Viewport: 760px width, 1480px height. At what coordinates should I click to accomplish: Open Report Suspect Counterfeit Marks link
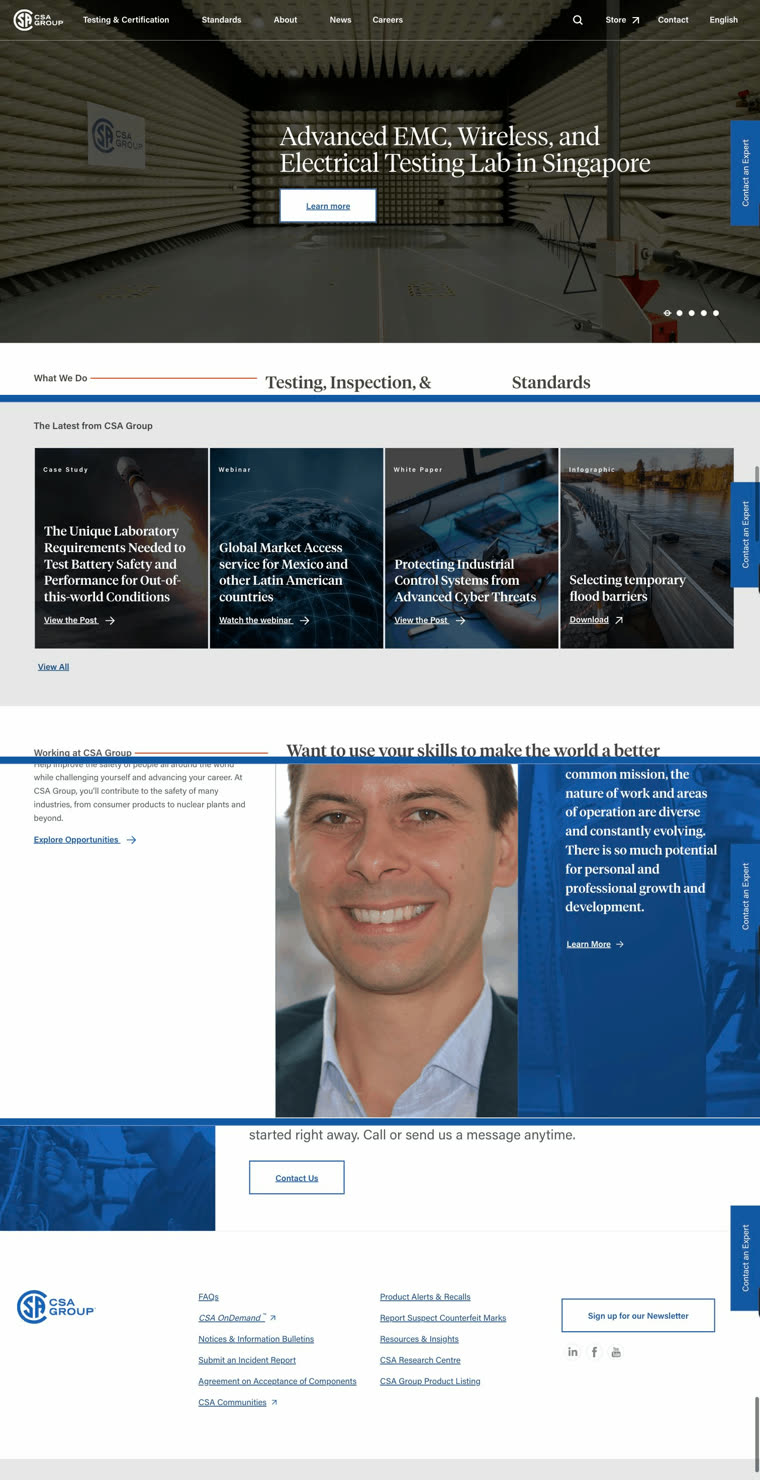coord(443,1318)
